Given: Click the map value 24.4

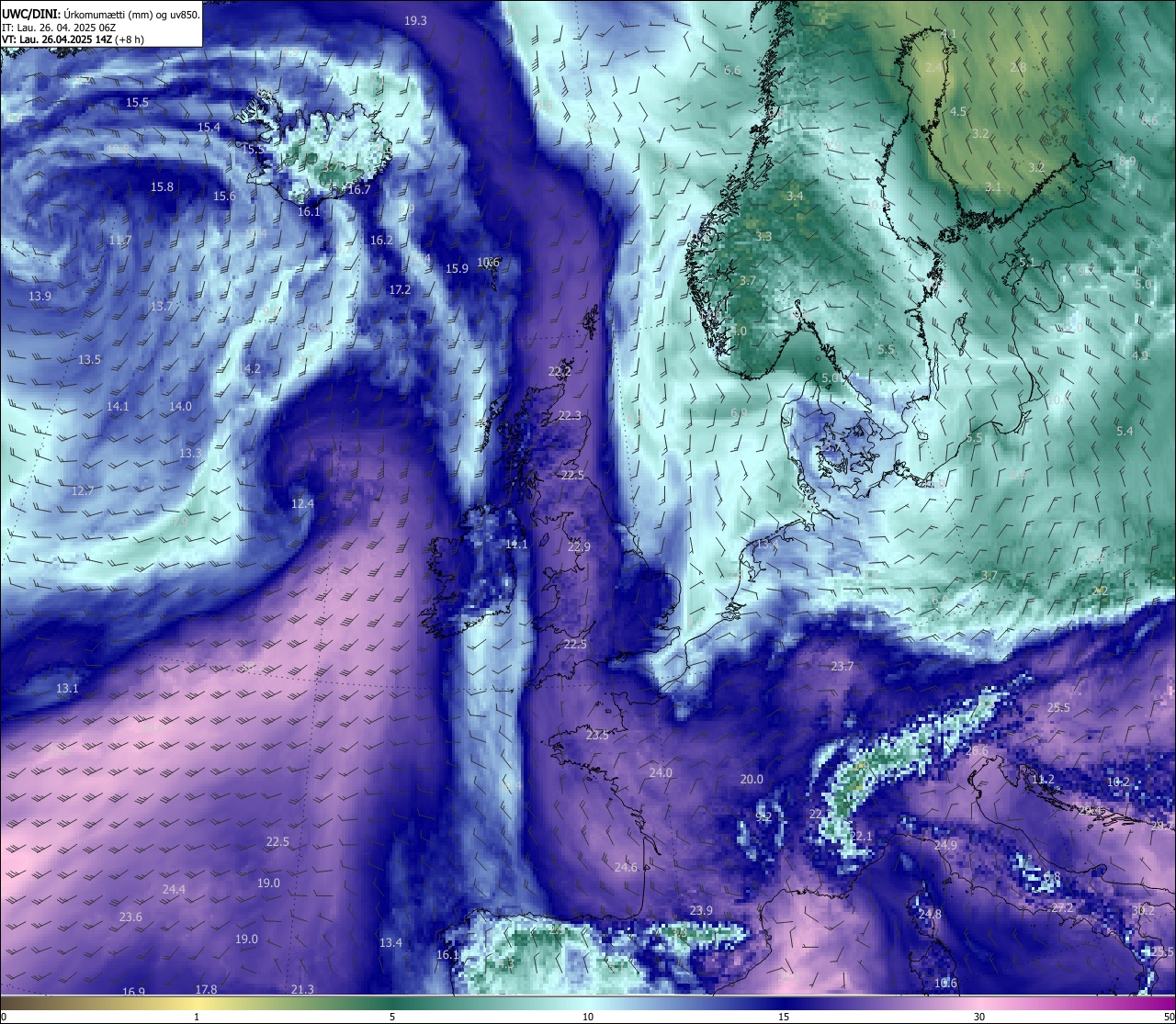Looking at the screenshot, I should pos(174,889).
